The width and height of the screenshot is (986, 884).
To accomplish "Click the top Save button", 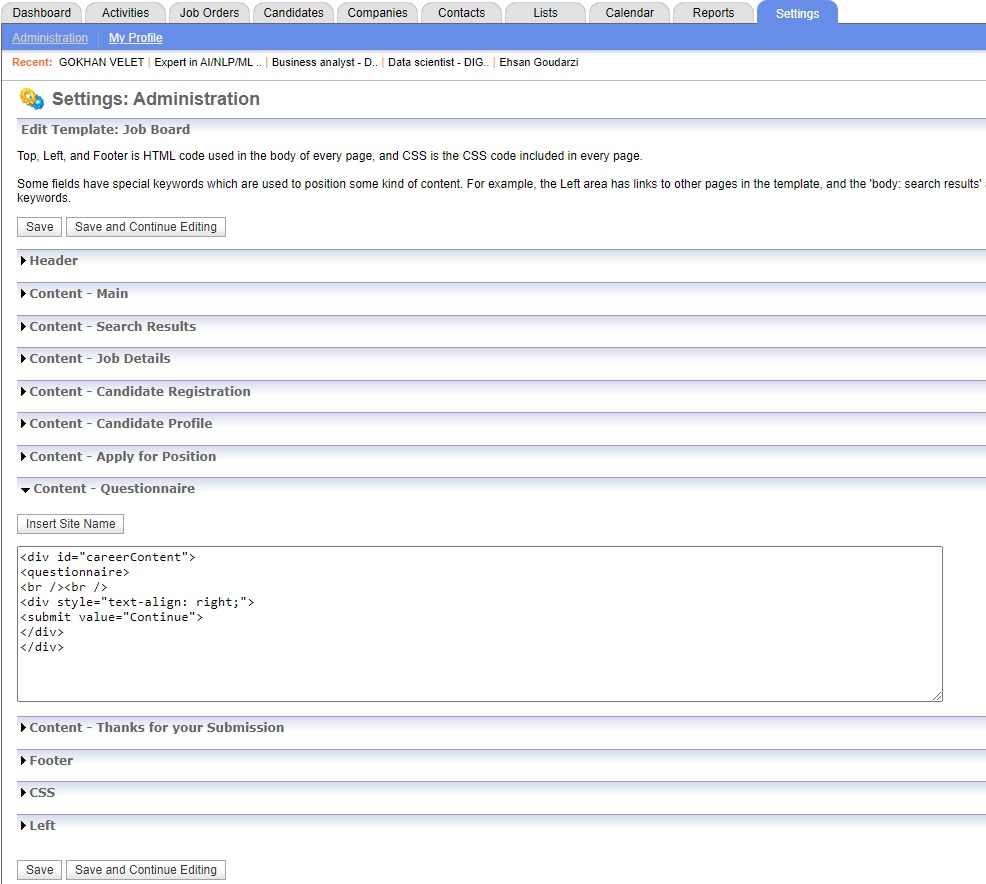I will click(x=40, y=227).
